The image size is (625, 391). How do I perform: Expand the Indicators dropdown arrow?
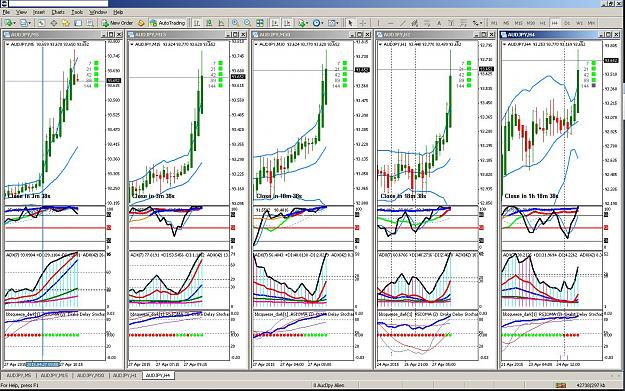point(307,23)
